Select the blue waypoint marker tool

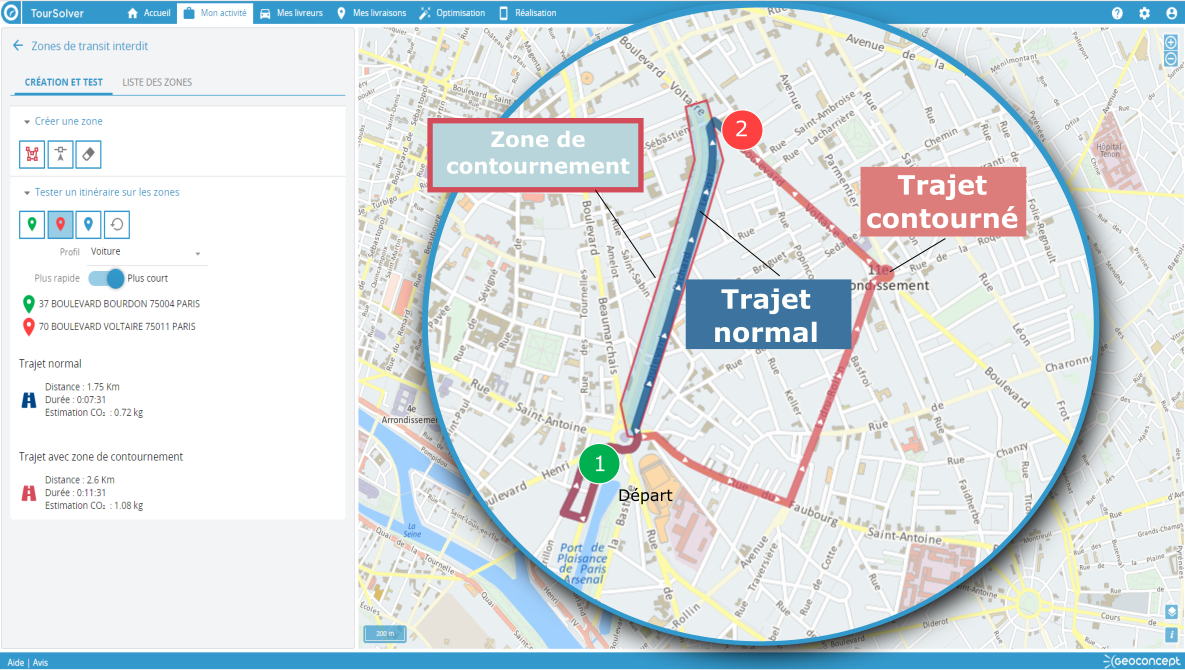click(x=88, y=224)
